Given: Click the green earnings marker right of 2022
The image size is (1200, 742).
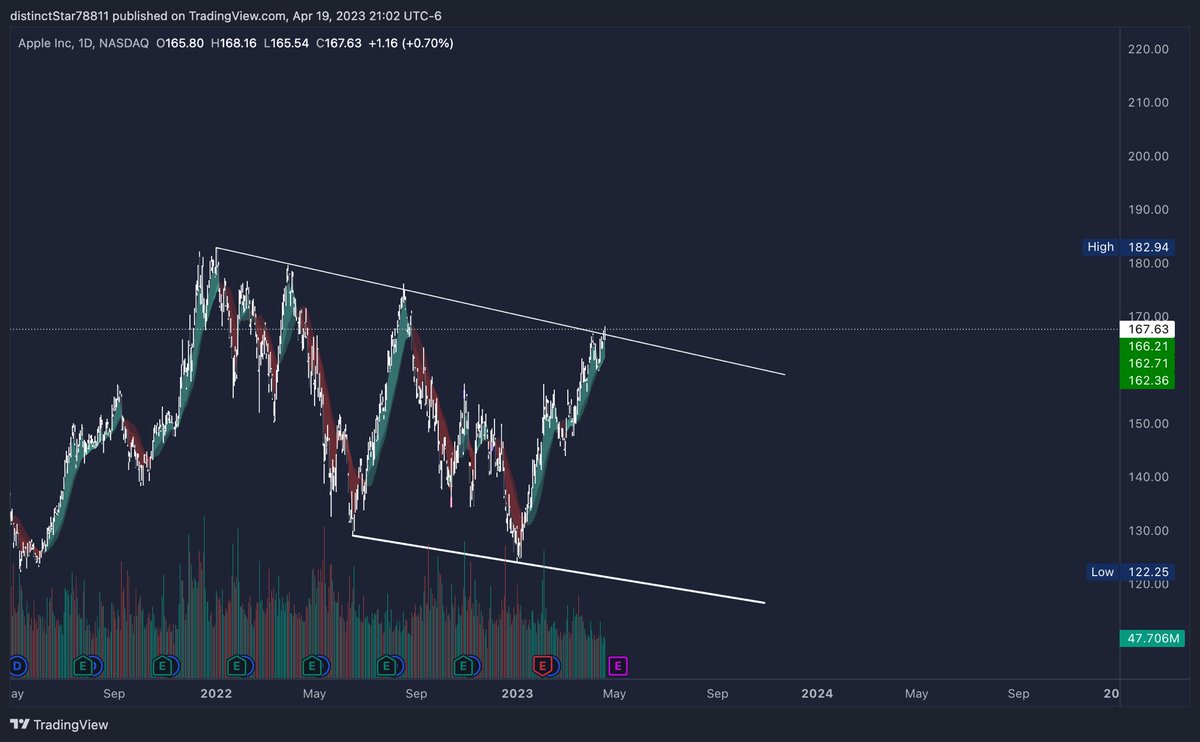Looking at the screenshot, I should point(236,664).
